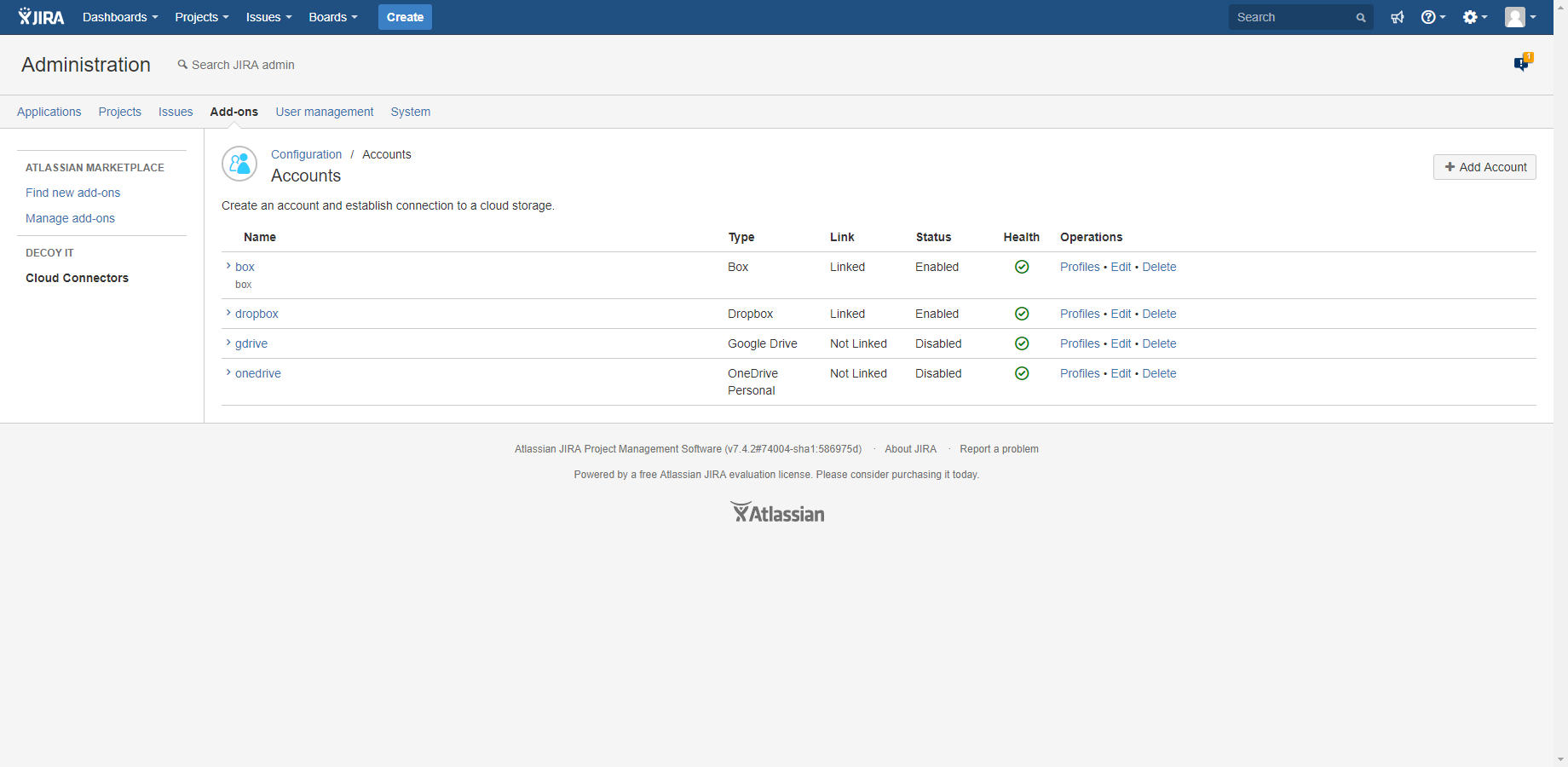Image resolution: width=1568 pixels, height=767 pixels.
Task: Click the health check icon for box
Action: [1022, 267]
